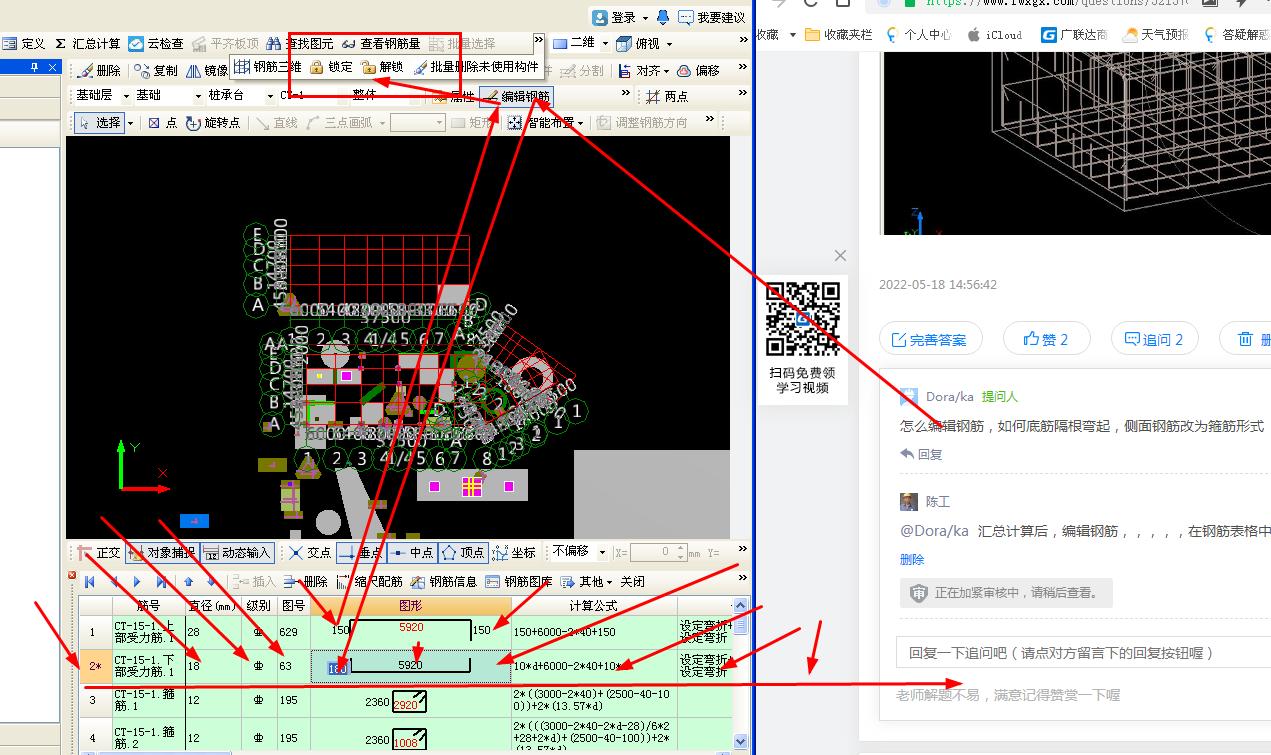Expand the 对齐 align dropdown
This screenshot has height=755, width=1271.
point(667,71)
